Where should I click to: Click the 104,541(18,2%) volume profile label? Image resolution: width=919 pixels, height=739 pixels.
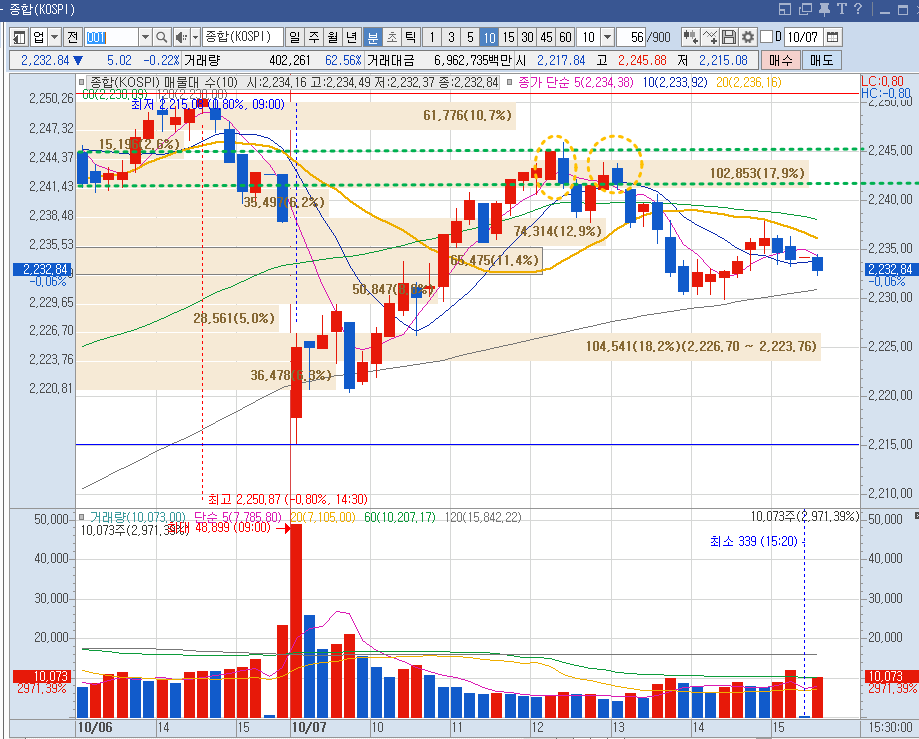click(702, 346)
